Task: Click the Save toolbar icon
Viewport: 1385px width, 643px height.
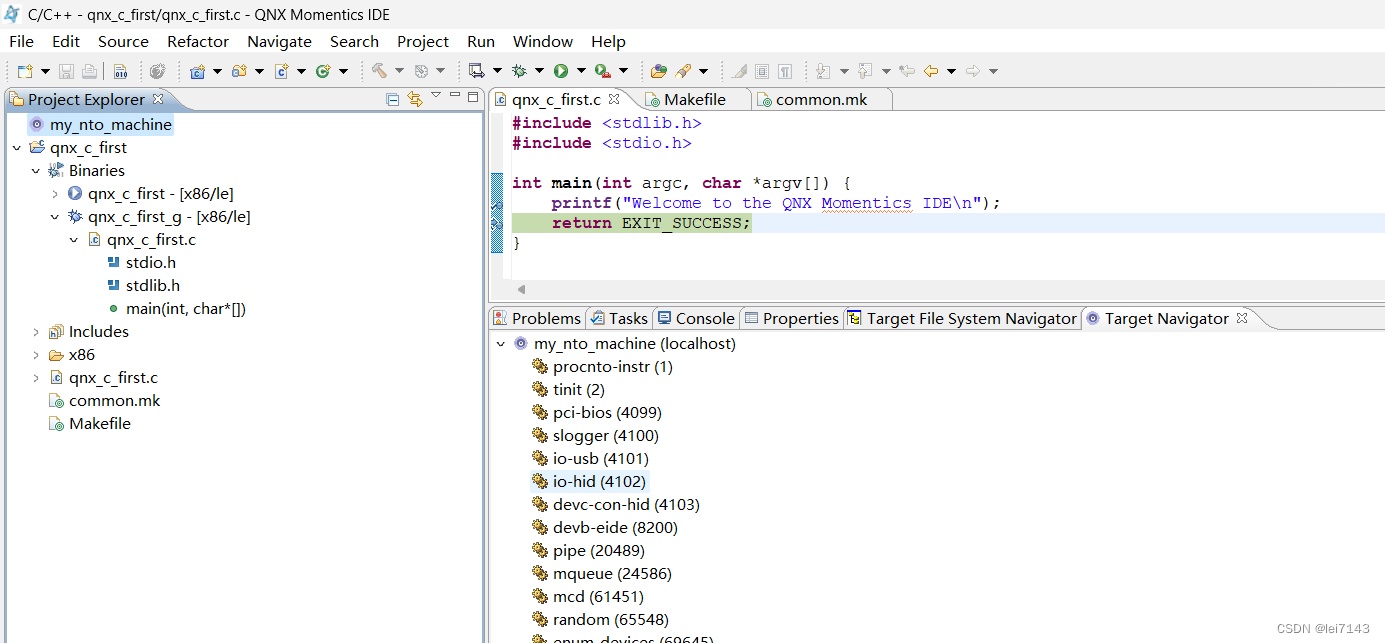Action: click(x=66, y=71)
